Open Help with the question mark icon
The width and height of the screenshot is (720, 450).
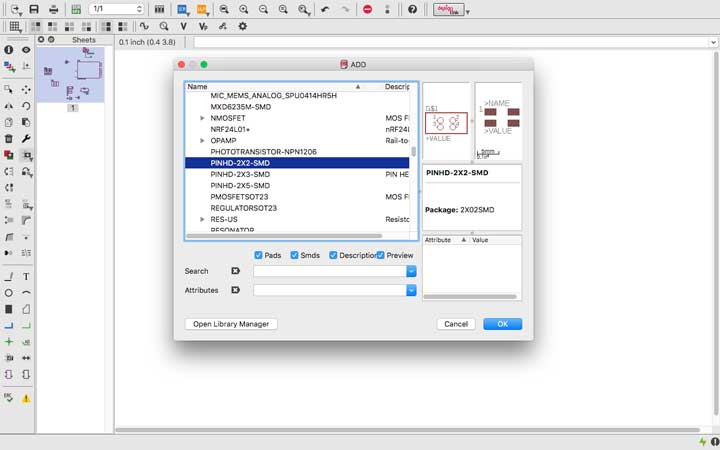[412, 9]
